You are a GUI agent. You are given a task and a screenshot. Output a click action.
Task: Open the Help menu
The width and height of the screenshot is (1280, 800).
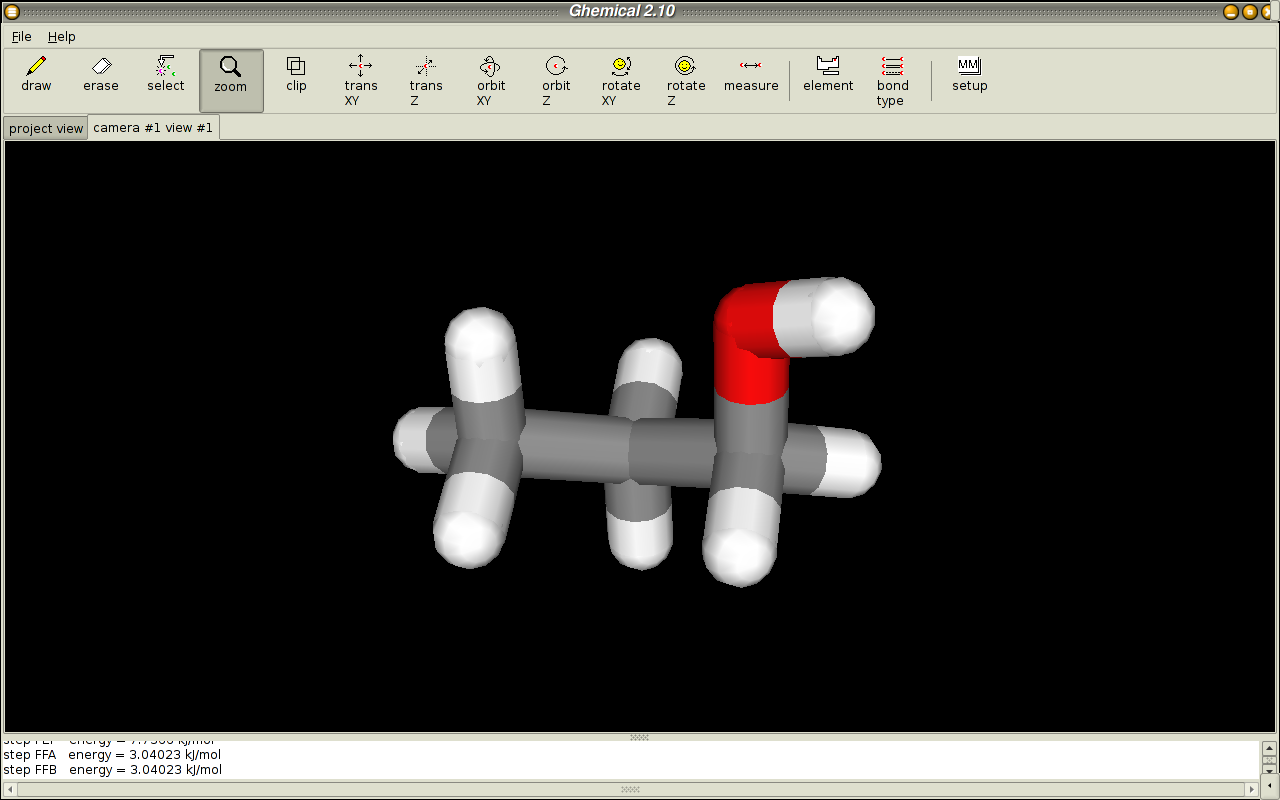coord(62,36)
